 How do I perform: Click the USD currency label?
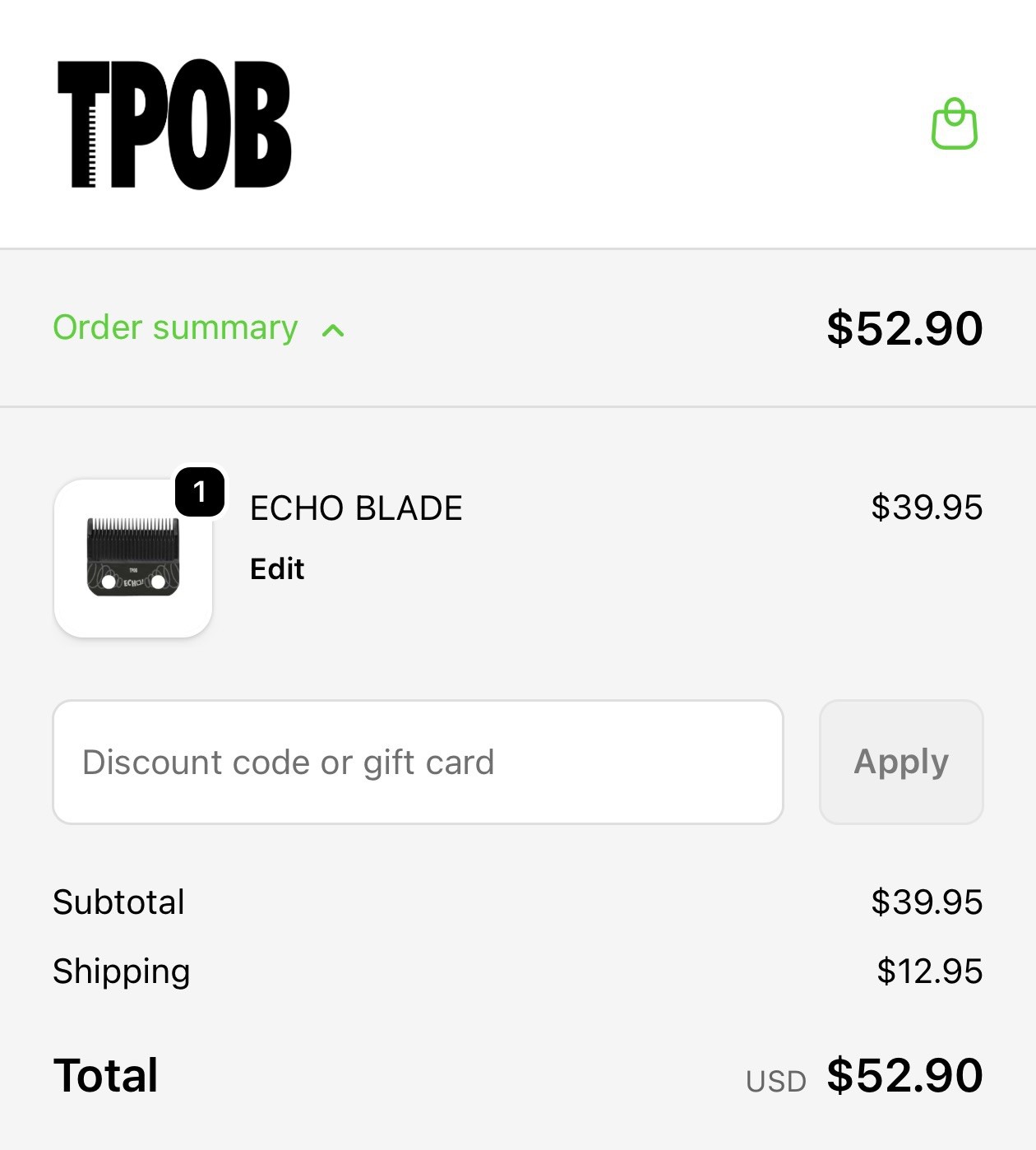(775, 1081)
